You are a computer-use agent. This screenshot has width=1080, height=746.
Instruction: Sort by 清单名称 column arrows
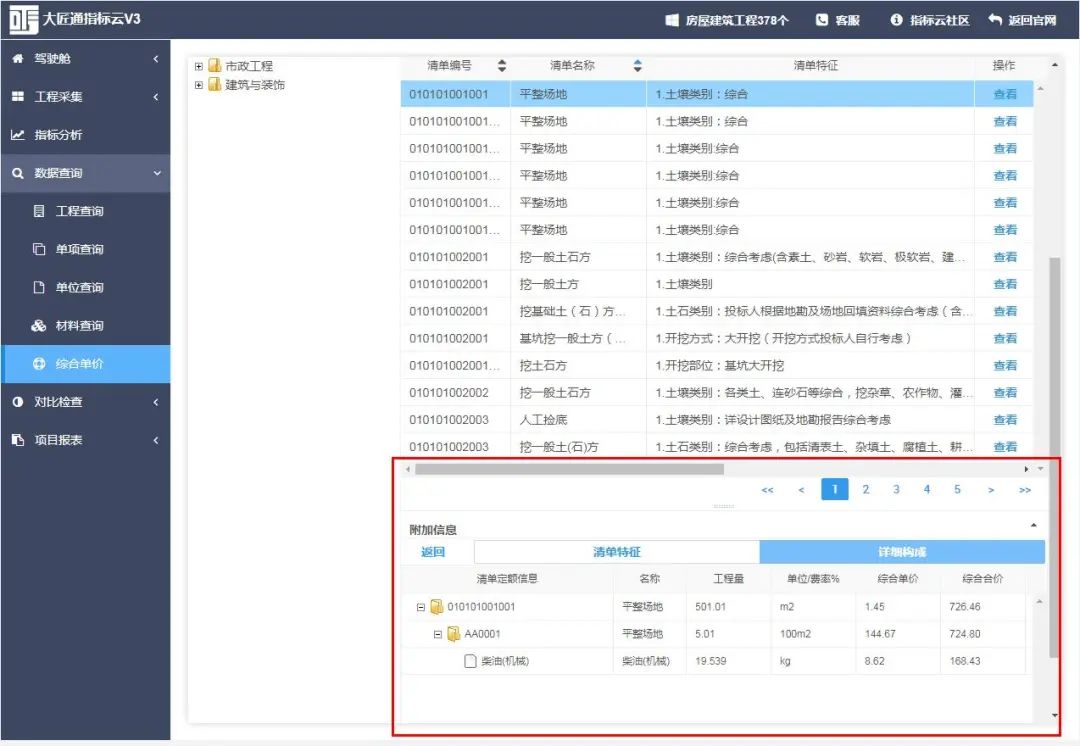638,65
